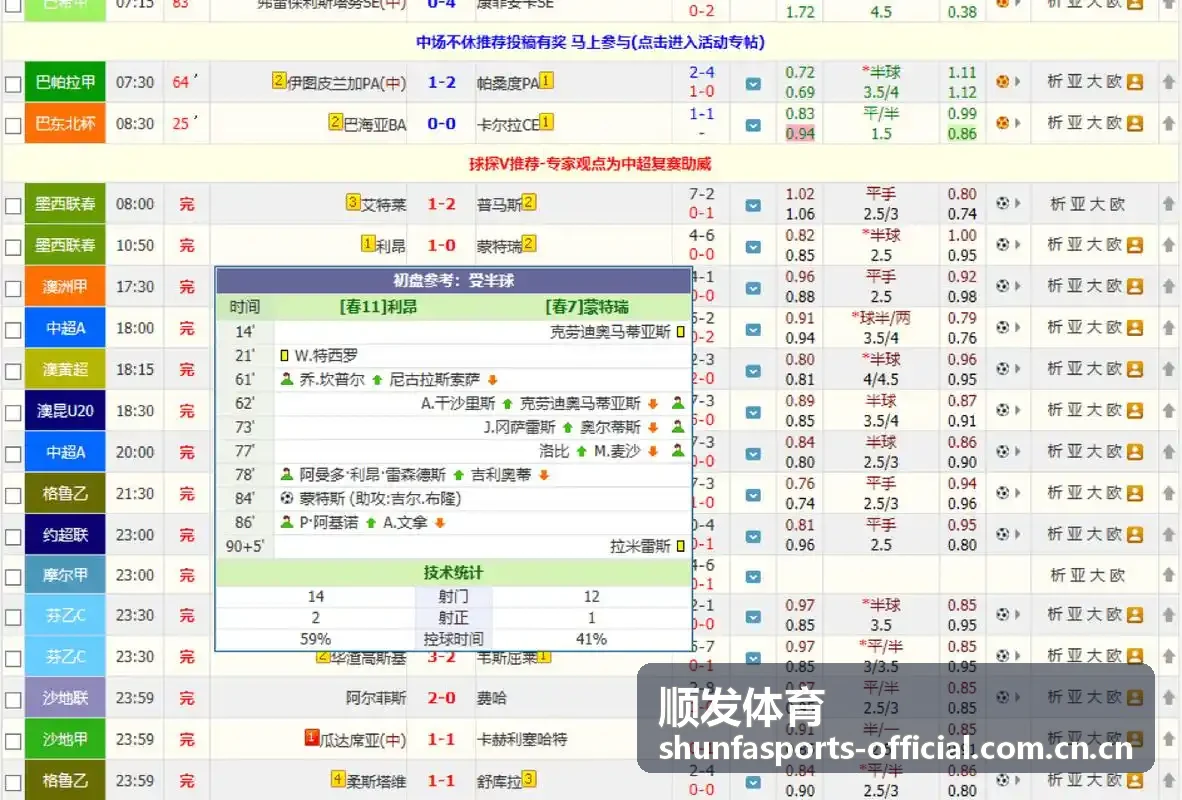Click popup header 初盘参考: 受半球
The height and width of the screenshot is (800, 1182).
453,280
